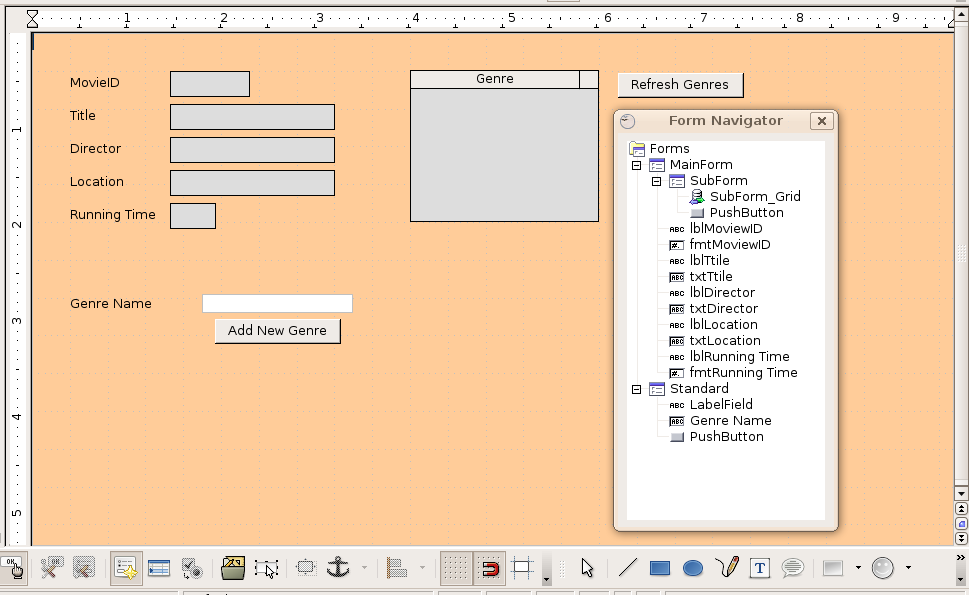Collapse the SubForm tree node
Image resolution: width=969 pixels, height=595 pixels.
656,181
